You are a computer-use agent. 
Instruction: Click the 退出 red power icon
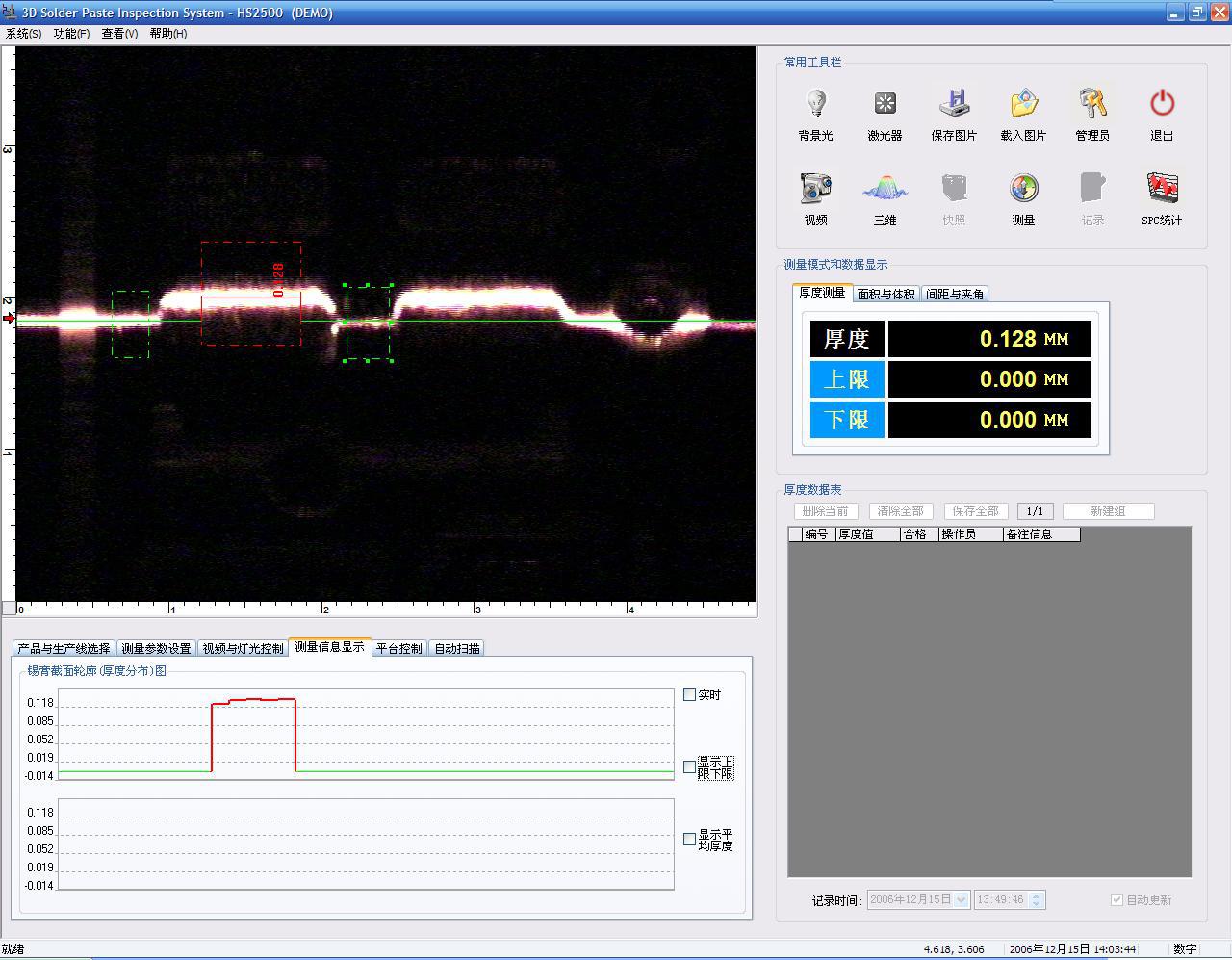(x=1162, y=104)
